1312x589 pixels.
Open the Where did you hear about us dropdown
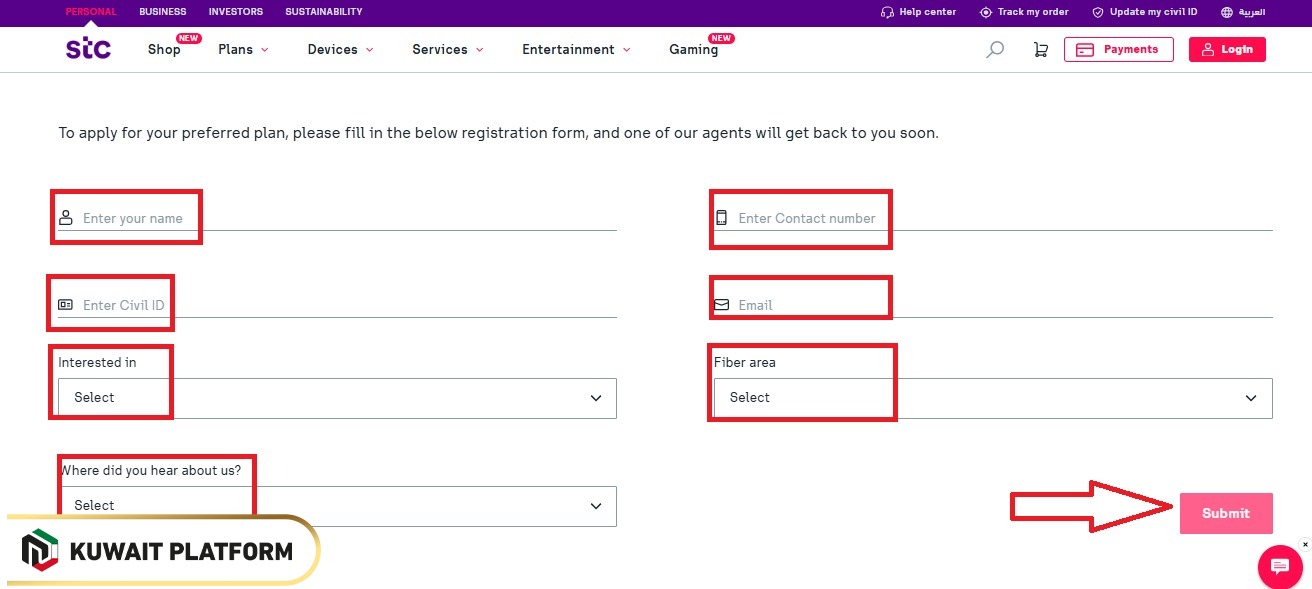[337, 506]
